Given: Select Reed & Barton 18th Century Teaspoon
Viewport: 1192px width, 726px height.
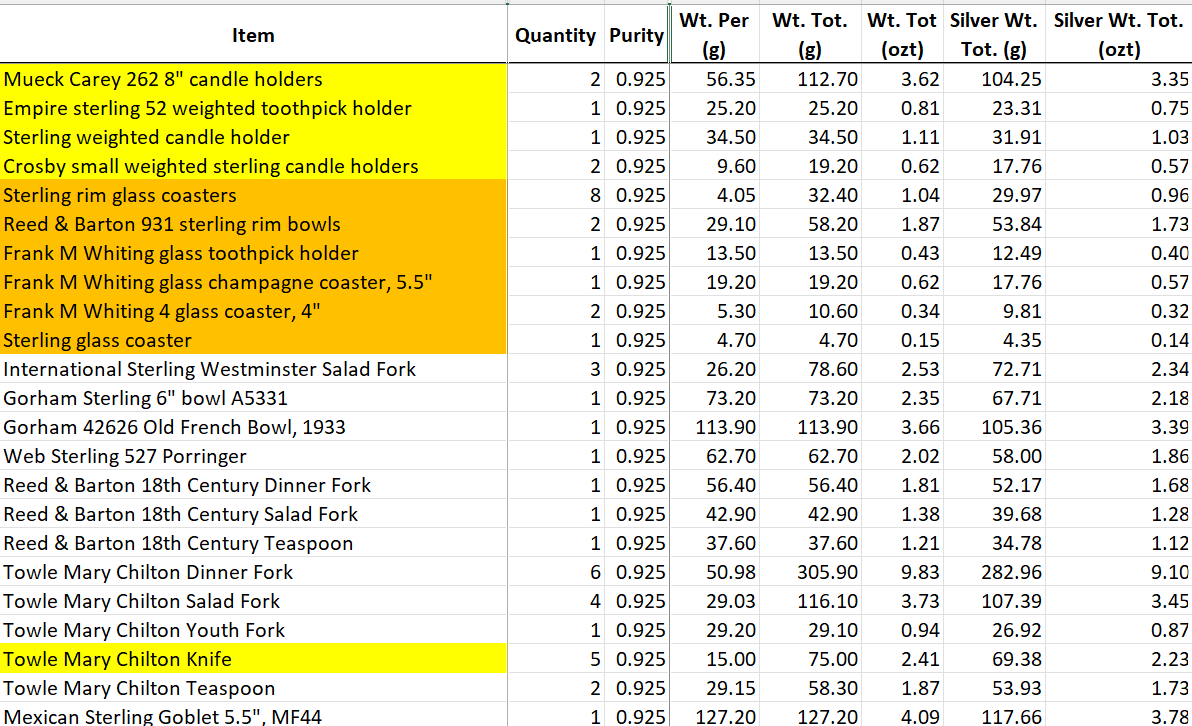Looking at the screenshot, I should pos(253,544).
